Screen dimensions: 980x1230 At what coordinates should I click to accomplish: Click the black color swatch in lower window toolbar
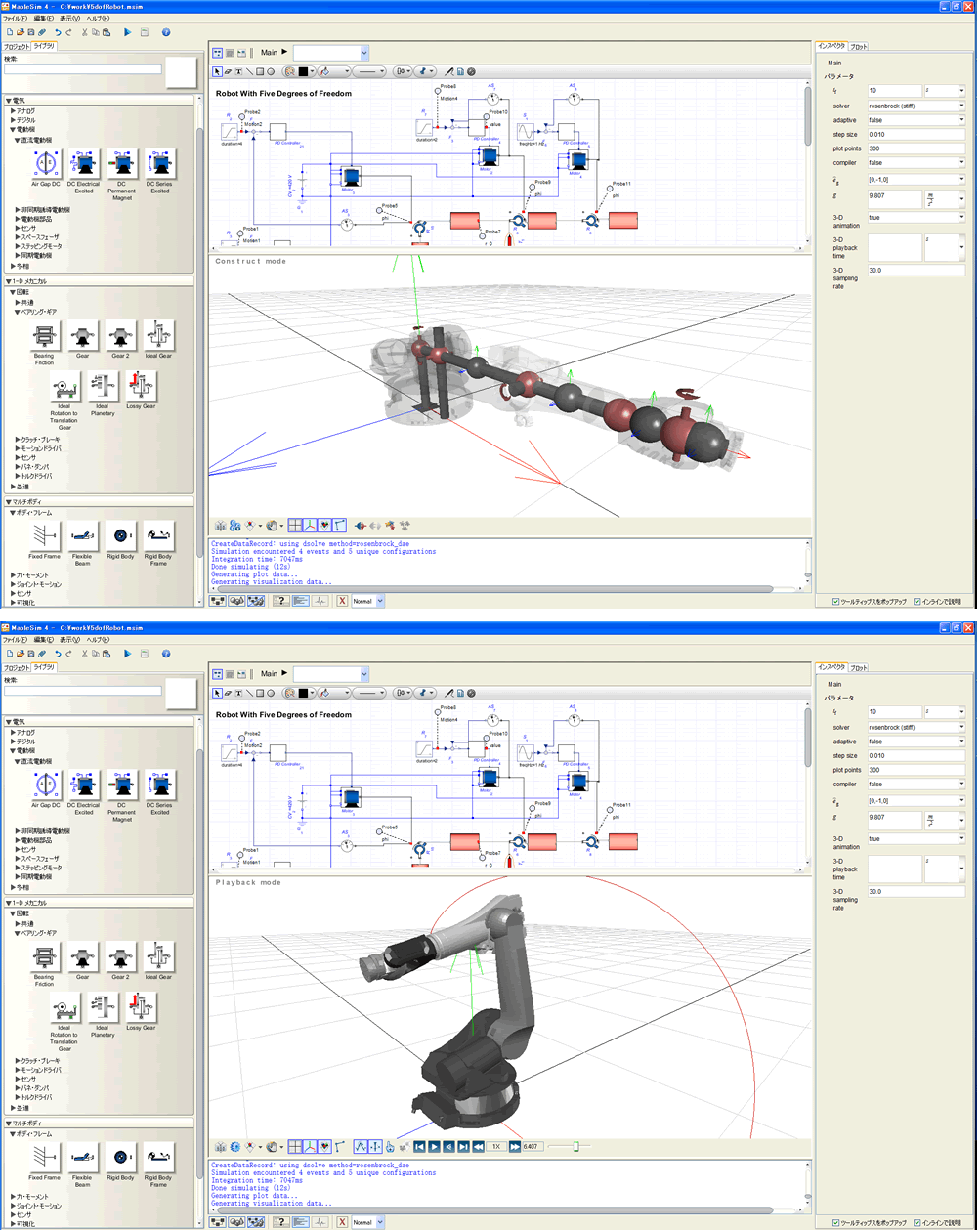[x=304, y=693]
